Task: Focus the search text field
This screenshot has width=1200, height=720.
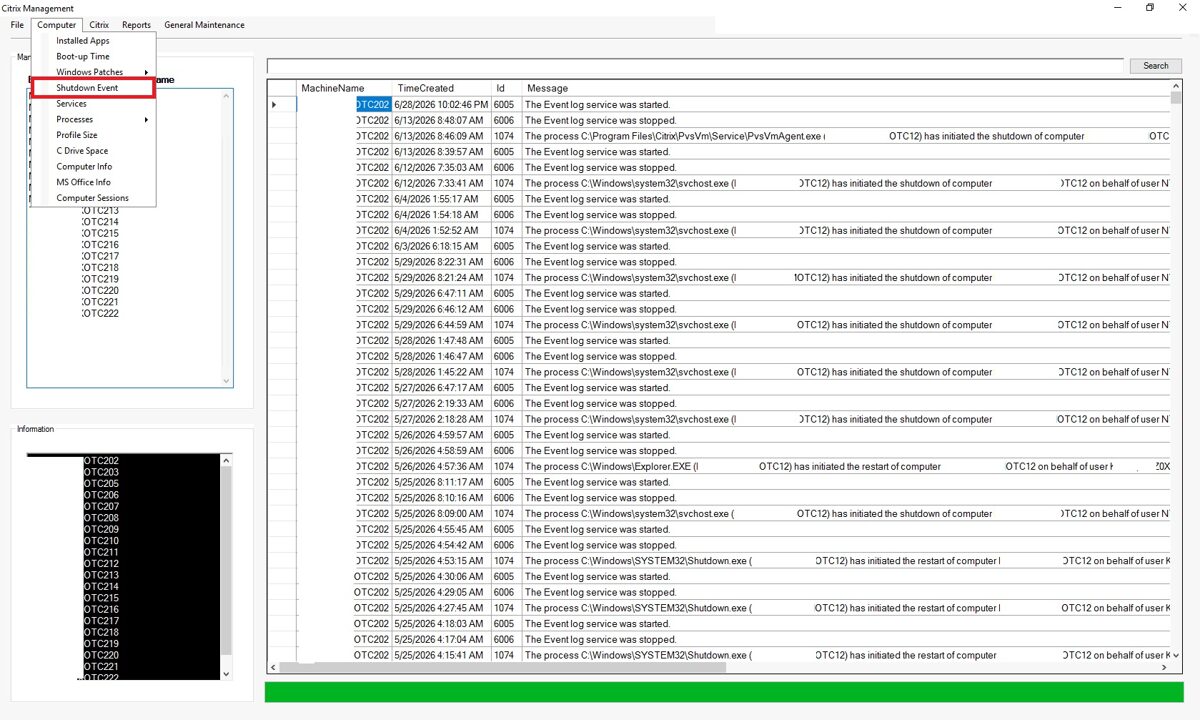Action: coord(696,66)
